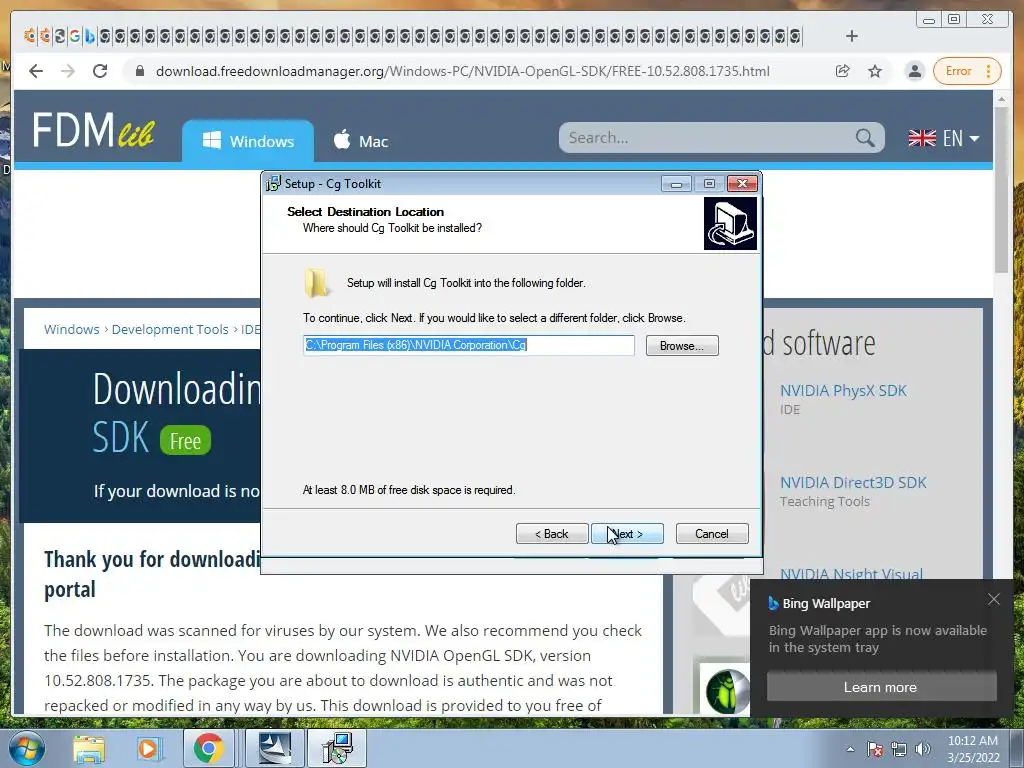
Task: Click the Google favicon tab
Action: click(75, 36)
